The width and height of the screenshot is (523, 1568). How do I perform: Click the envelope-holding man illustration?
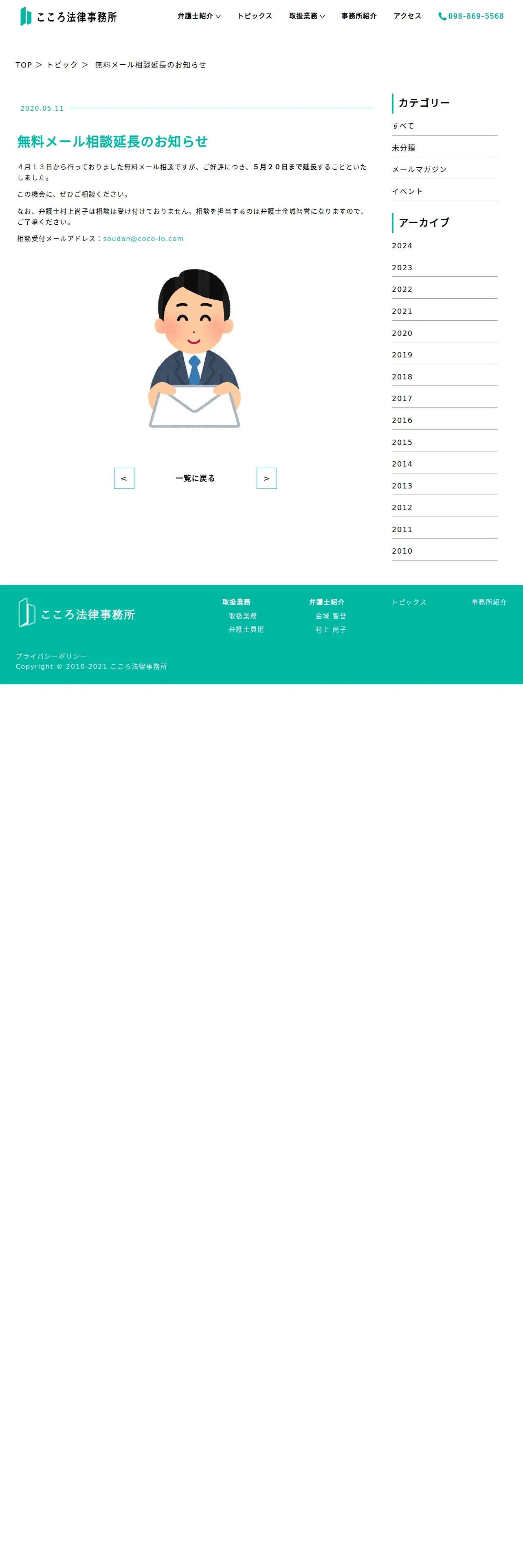(195, 348)
